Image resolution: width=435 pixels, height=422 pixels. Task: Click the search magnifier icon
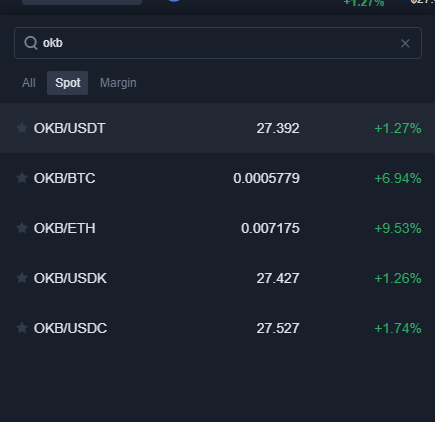pyautogui.click(x=31, y=43)
